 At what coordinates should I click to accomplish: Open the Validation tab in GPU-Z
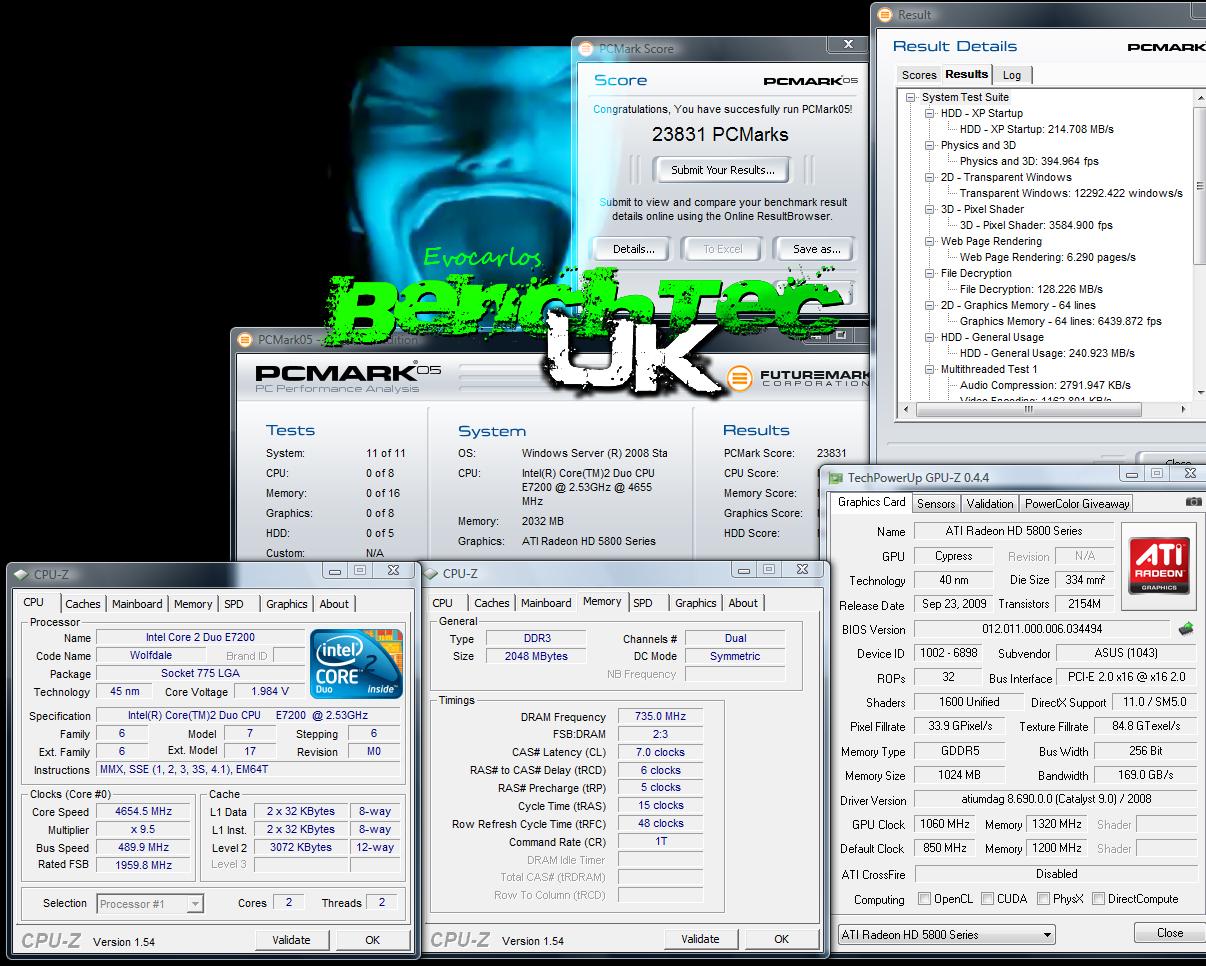click(990, 504)
